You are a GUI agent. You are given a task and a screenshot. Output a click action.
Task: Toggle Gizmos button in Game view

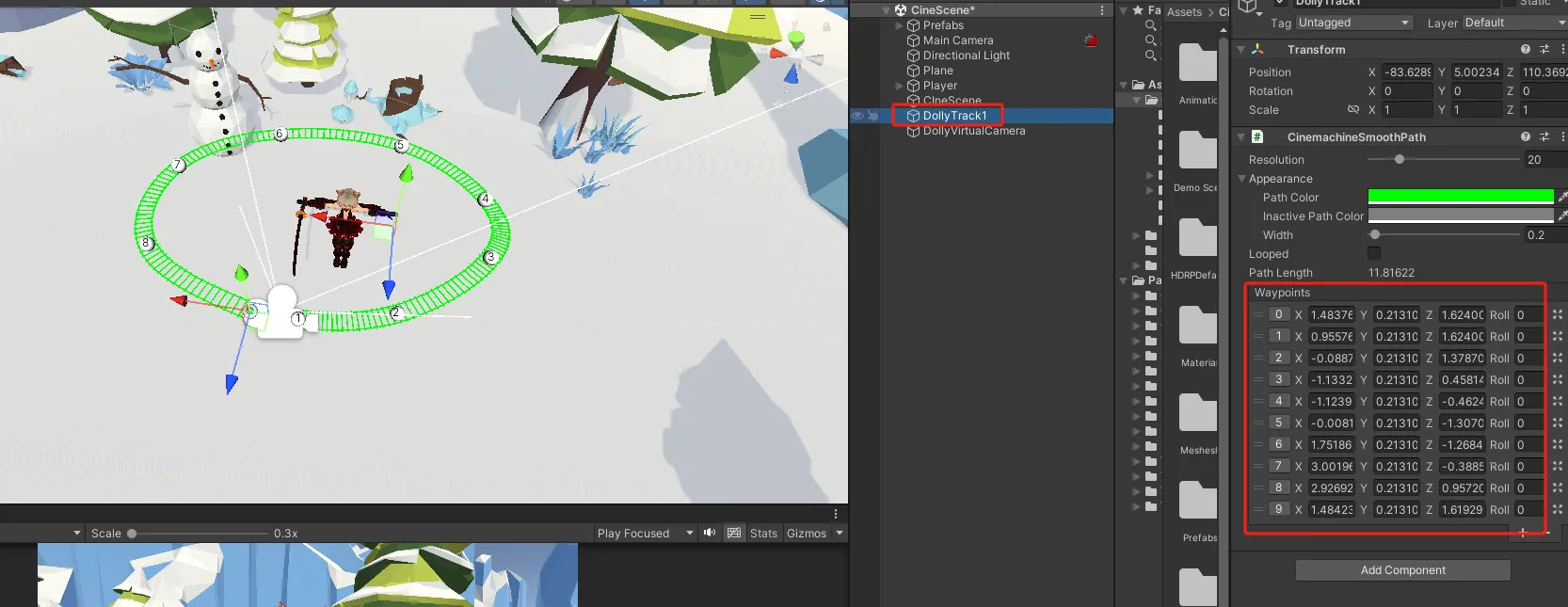807,533
